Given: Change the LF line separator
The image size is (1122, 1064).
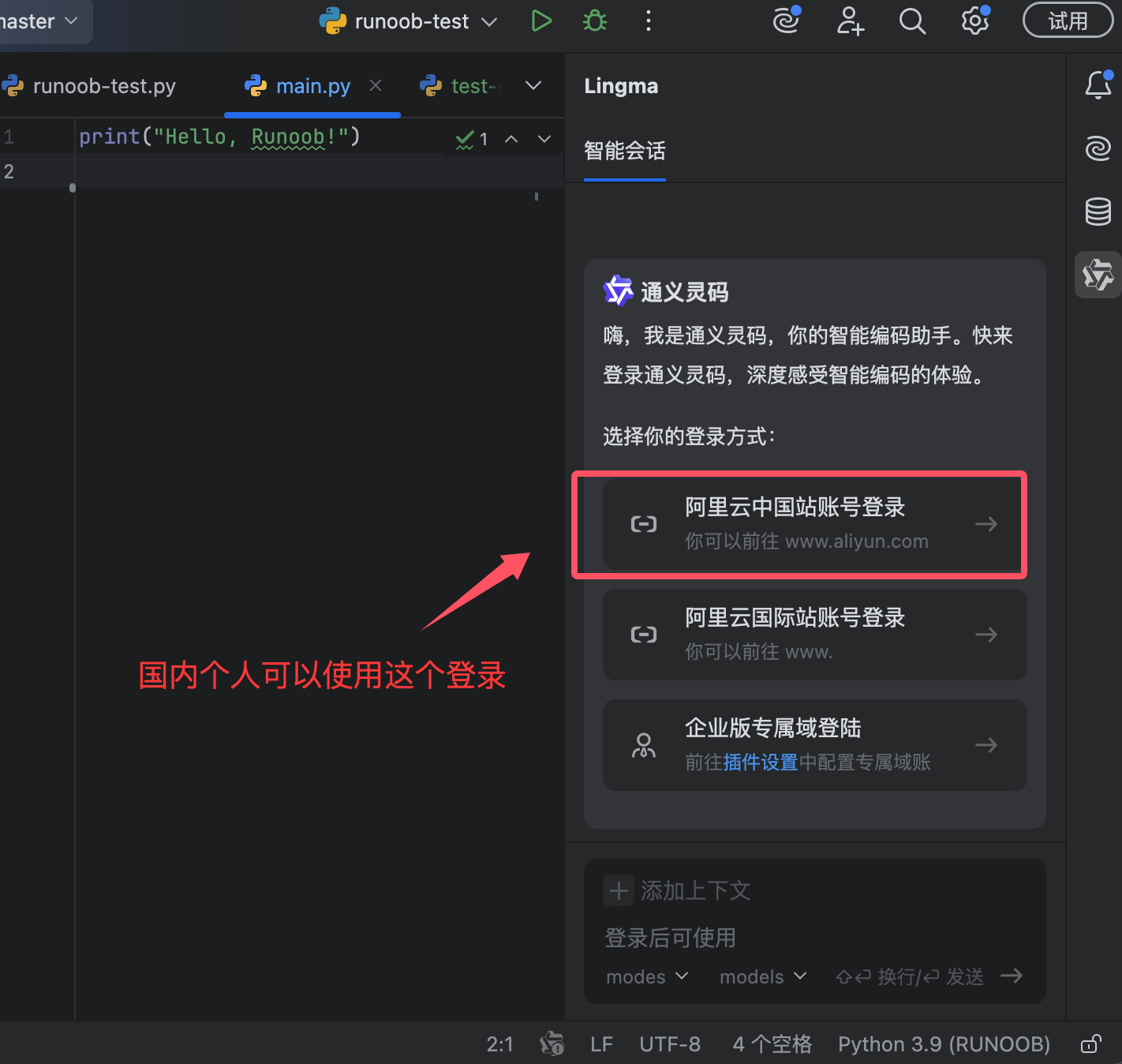Looking at the screenshot, I should pos(601,1044).
